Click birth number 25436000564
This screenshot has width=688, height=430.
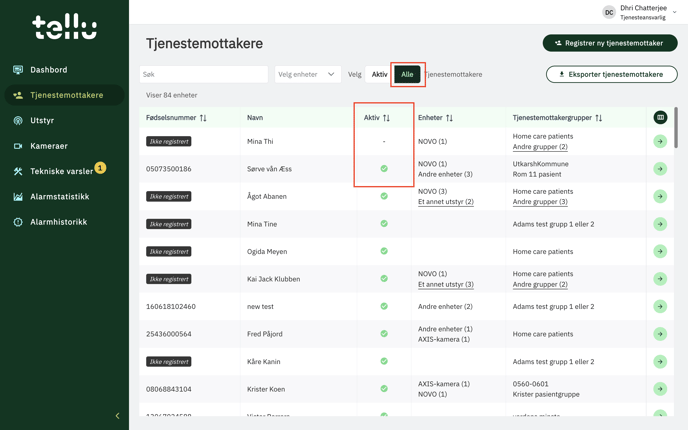[x=168, y=334]
